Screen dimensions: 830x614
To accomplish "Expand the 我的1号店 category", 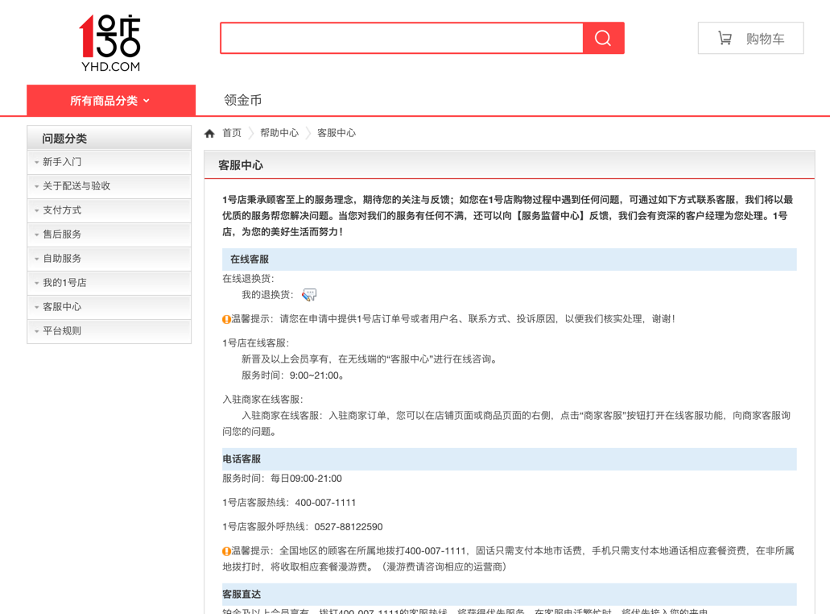I will [109, 283].
